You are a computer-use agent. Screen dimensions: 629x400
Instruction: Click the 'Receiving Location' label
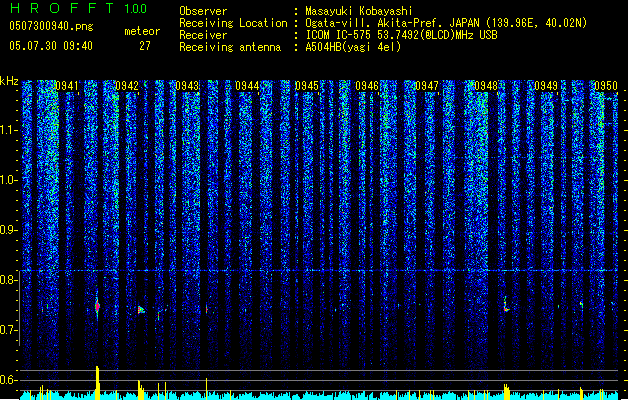pos(233,23)
